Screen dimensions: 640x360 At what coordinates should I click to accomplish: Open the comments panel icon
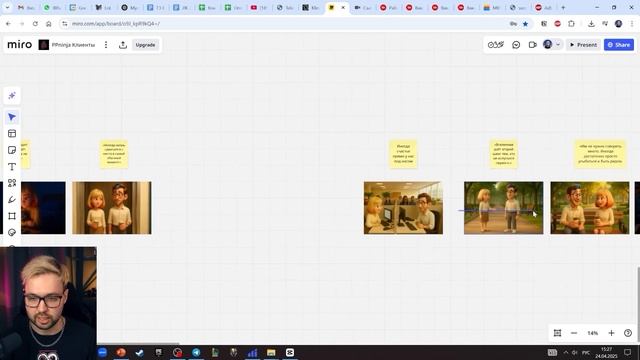point(516,45)
